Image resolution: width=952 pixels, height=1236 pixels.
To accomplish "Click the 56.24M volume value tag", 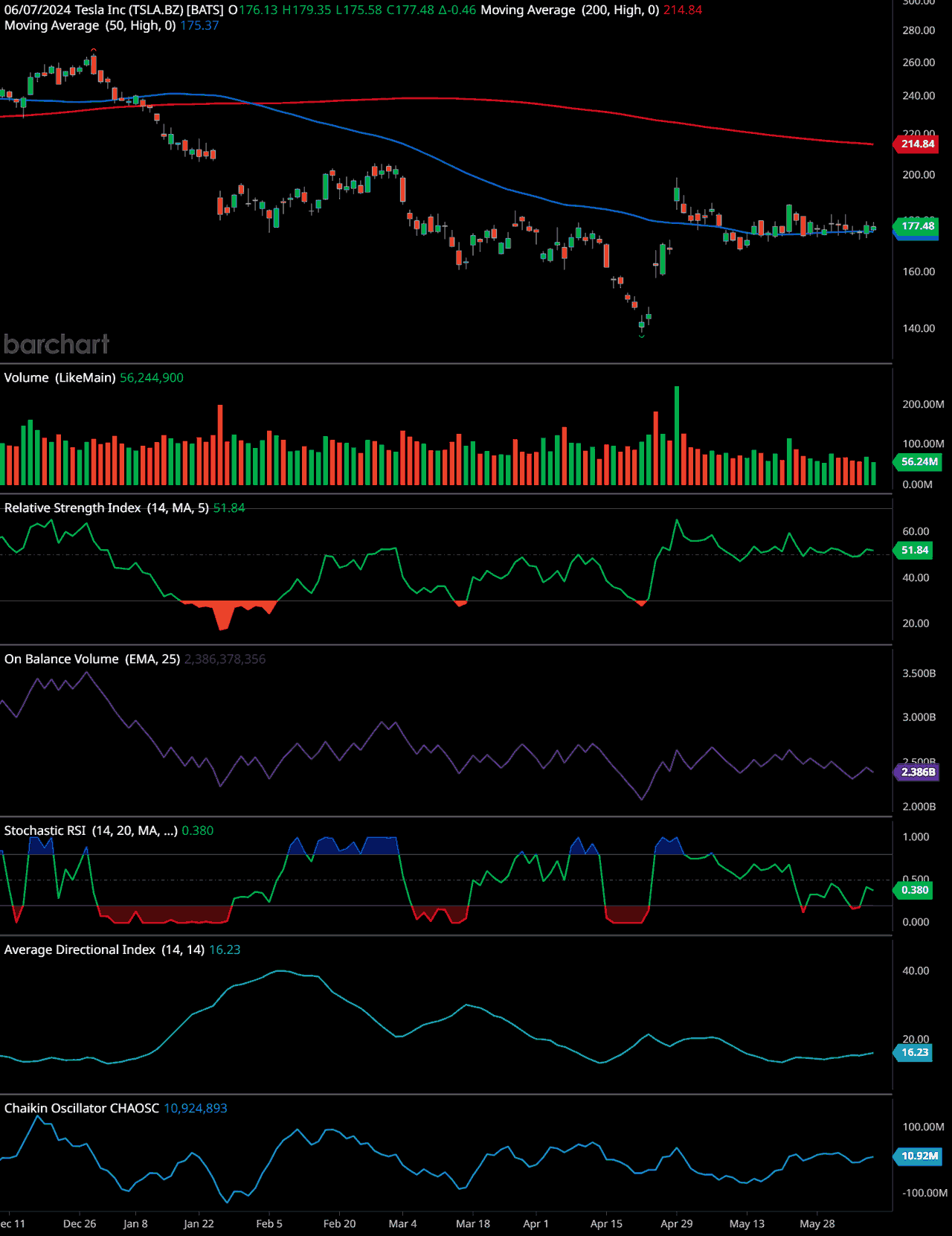I will [919, 461].
